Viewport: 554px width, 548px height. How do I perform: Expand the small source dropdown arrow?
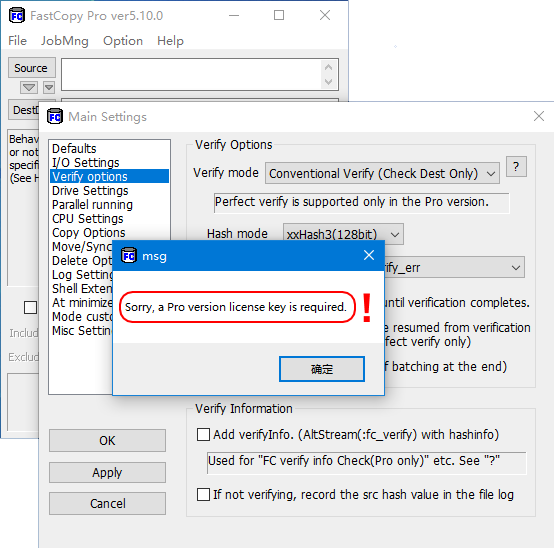click(49, 87)
